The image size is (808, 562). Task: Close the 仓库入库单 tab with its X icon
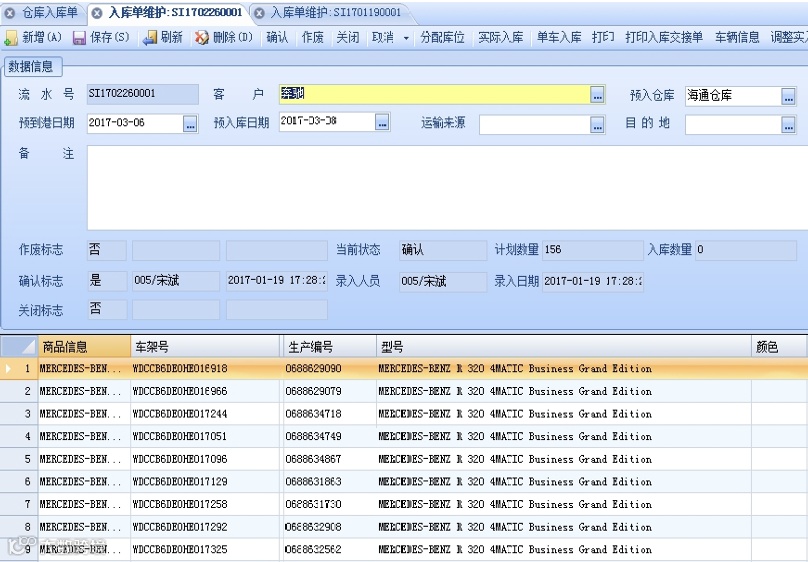coord(10,13)
